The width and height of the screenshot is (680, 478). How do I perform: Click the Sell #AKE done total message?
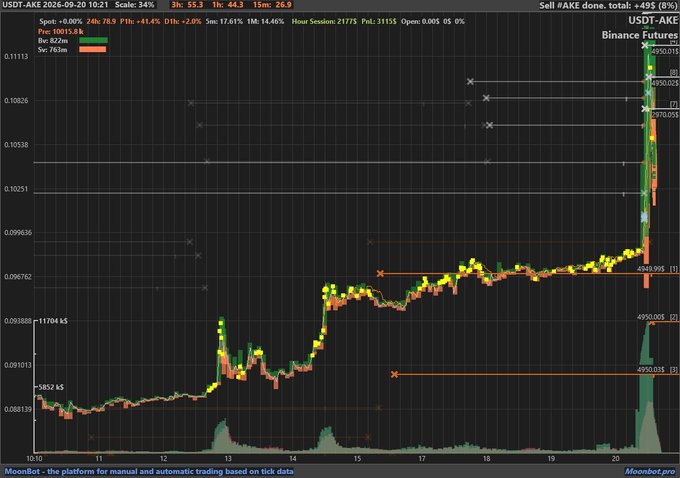point(608,5)
